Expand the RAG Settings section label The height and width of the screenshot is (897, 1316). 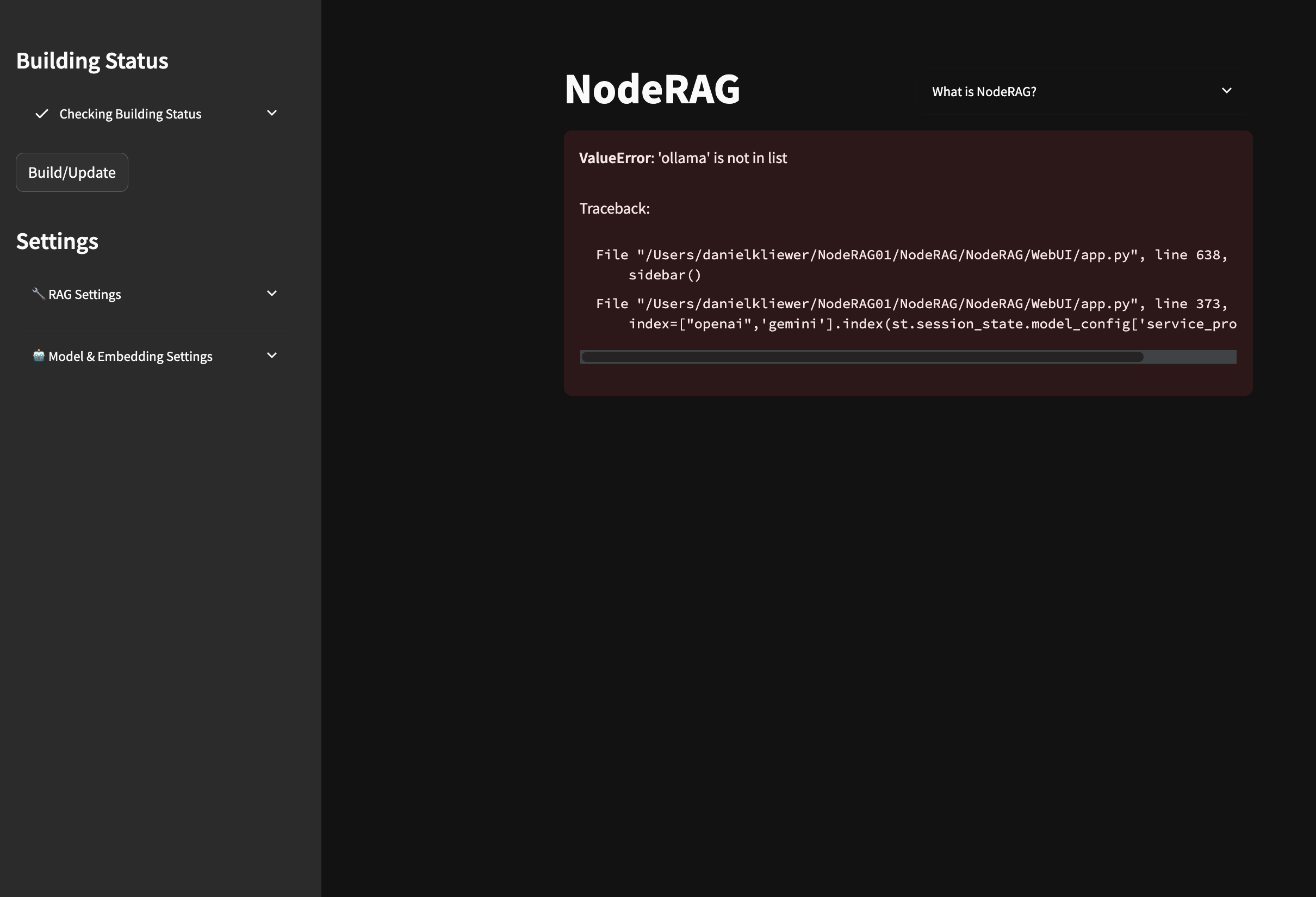(84, 294)
